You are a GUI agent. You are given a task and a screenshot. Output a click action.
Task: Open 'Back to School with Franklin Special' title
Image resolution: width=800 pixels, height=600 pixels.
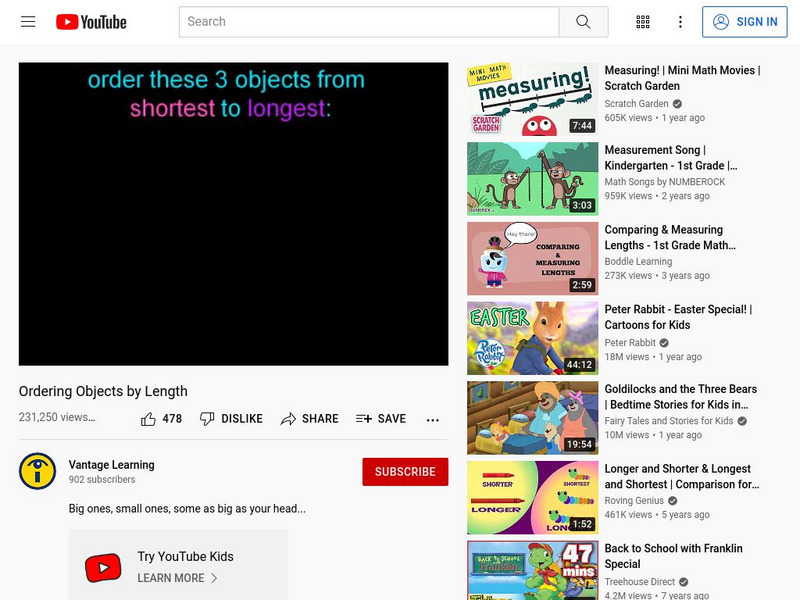pyautogui.click(x=673, y=556)
